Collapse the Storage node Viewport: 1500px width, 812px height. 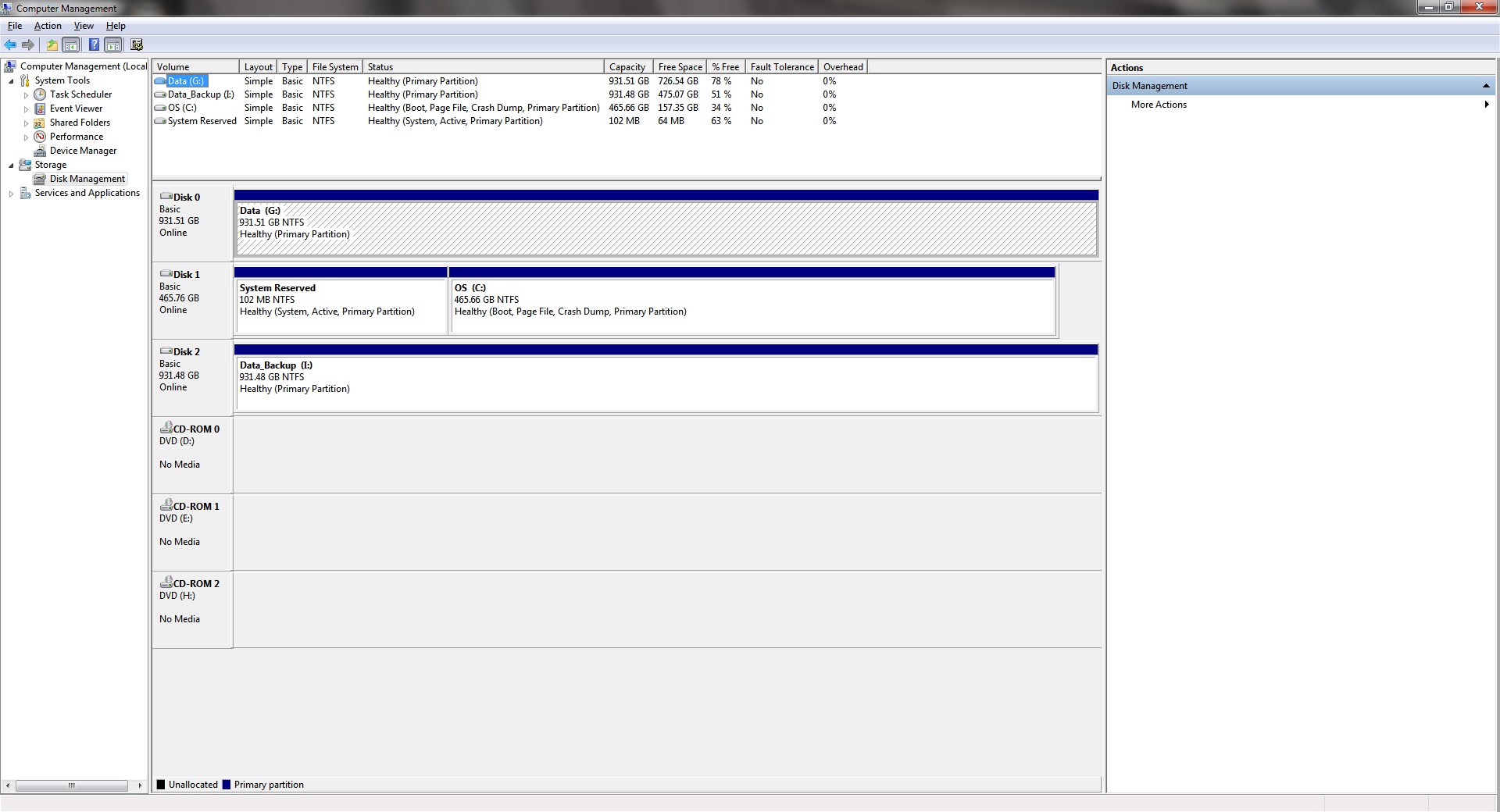pos(11,166)
